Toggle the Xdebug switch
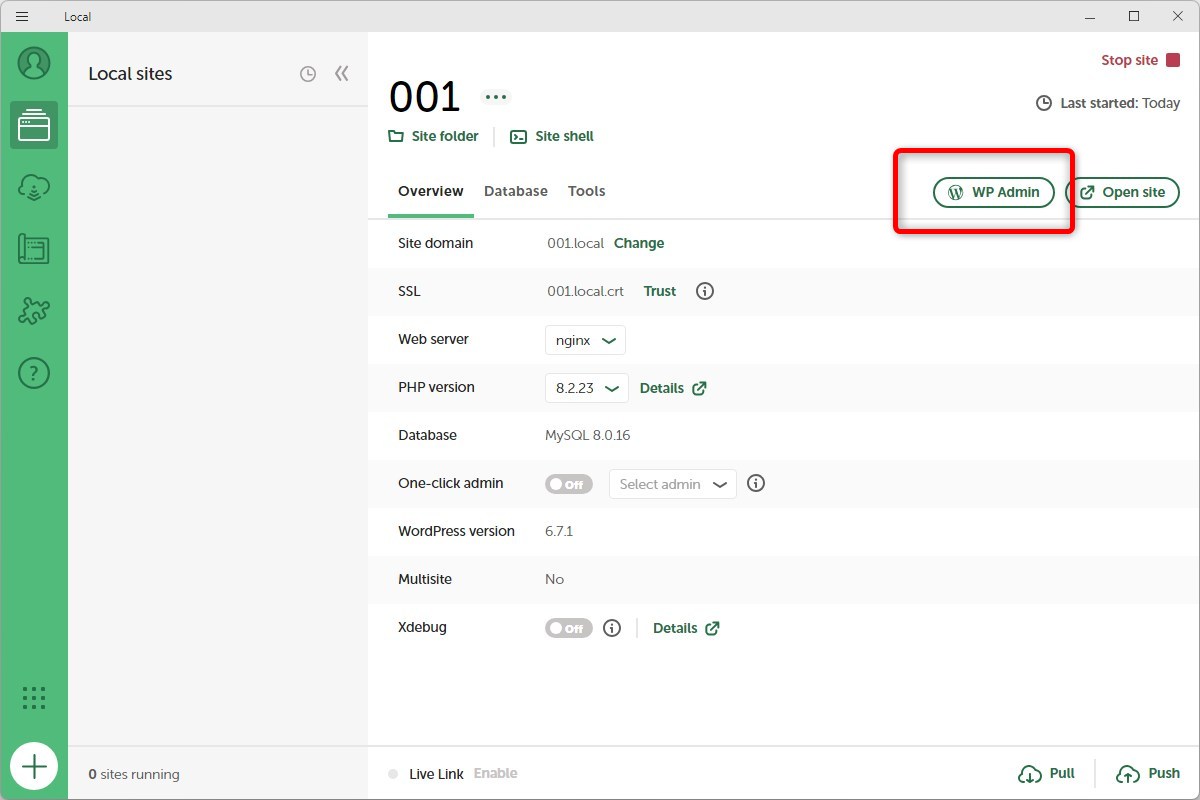 coord(569,628)
